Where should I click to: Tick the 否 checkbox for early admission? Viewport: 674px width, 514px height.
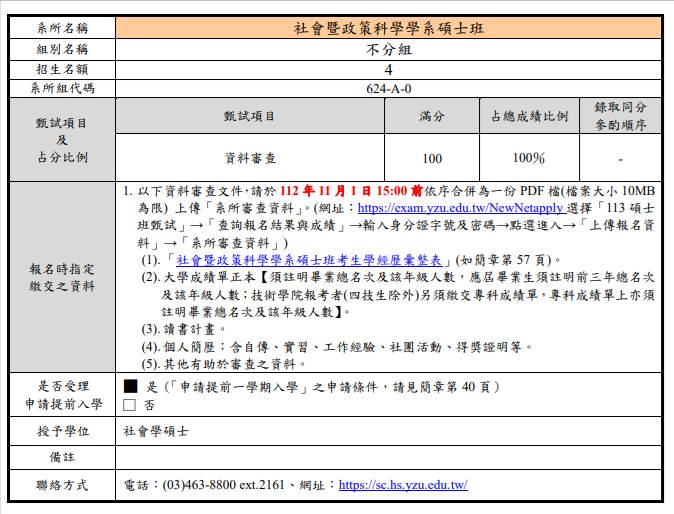pos(129,405)
